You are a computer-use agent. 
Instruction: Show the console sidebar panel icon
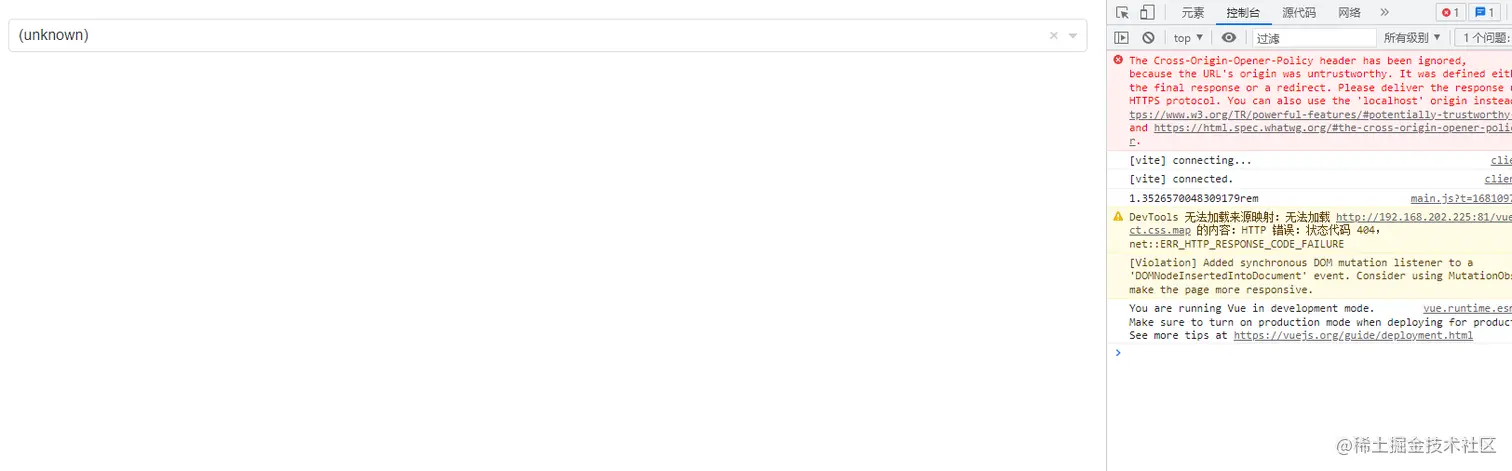1122,38
